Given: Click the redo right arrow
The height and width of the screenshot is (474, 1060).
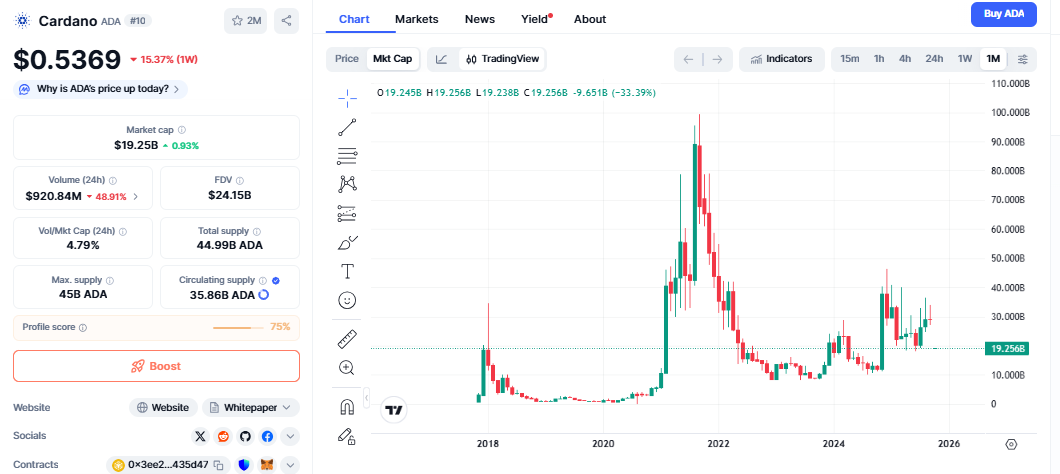Looking at the screenshot, I should coord(718,60).
